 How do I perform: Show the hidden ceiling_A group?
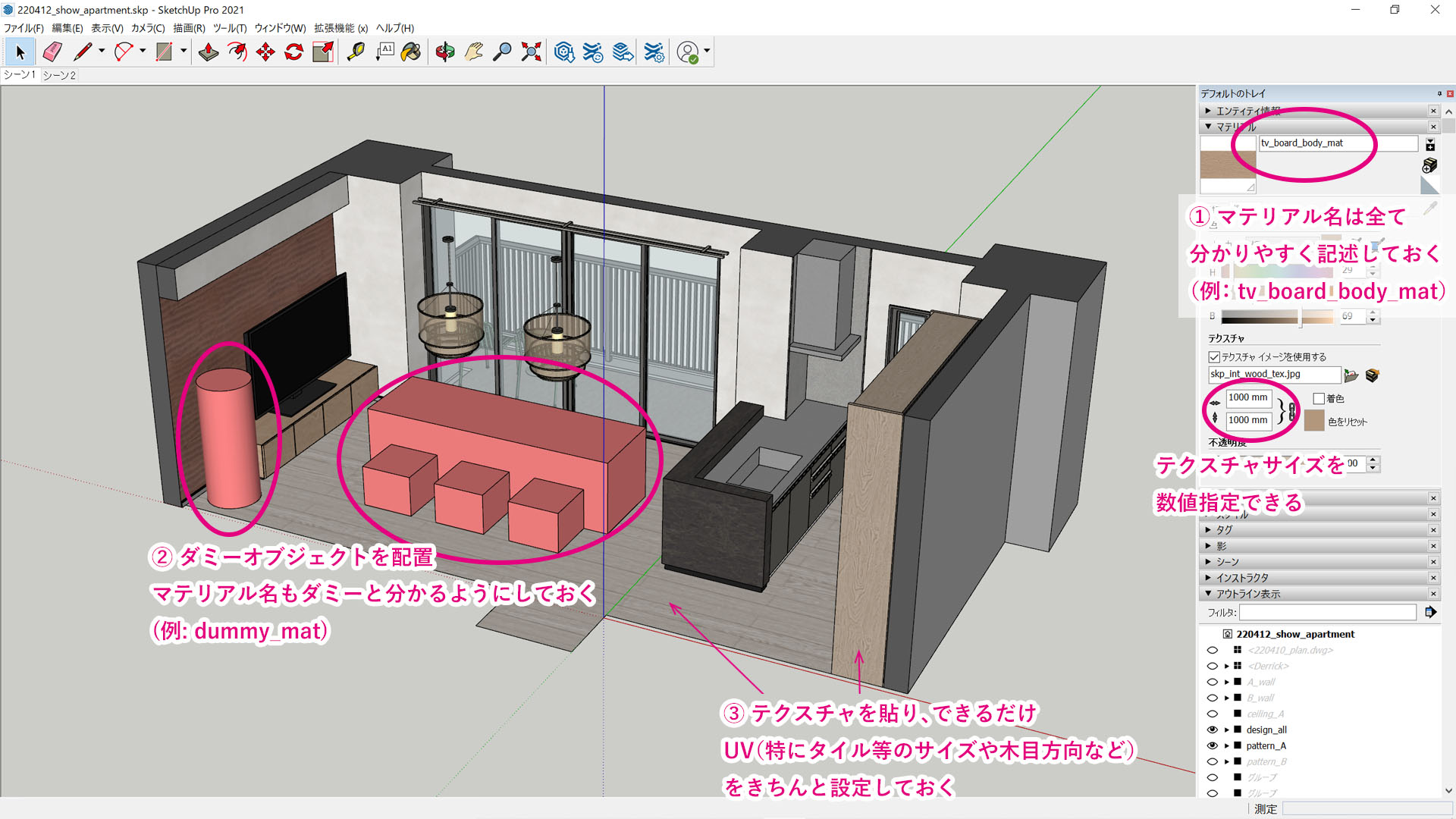(x=1212, y=714)
